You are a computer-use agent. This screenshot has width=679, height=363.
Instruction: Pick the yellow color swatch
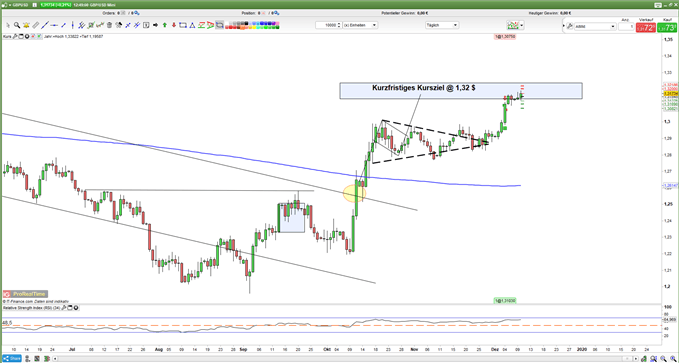coord(254,28)
